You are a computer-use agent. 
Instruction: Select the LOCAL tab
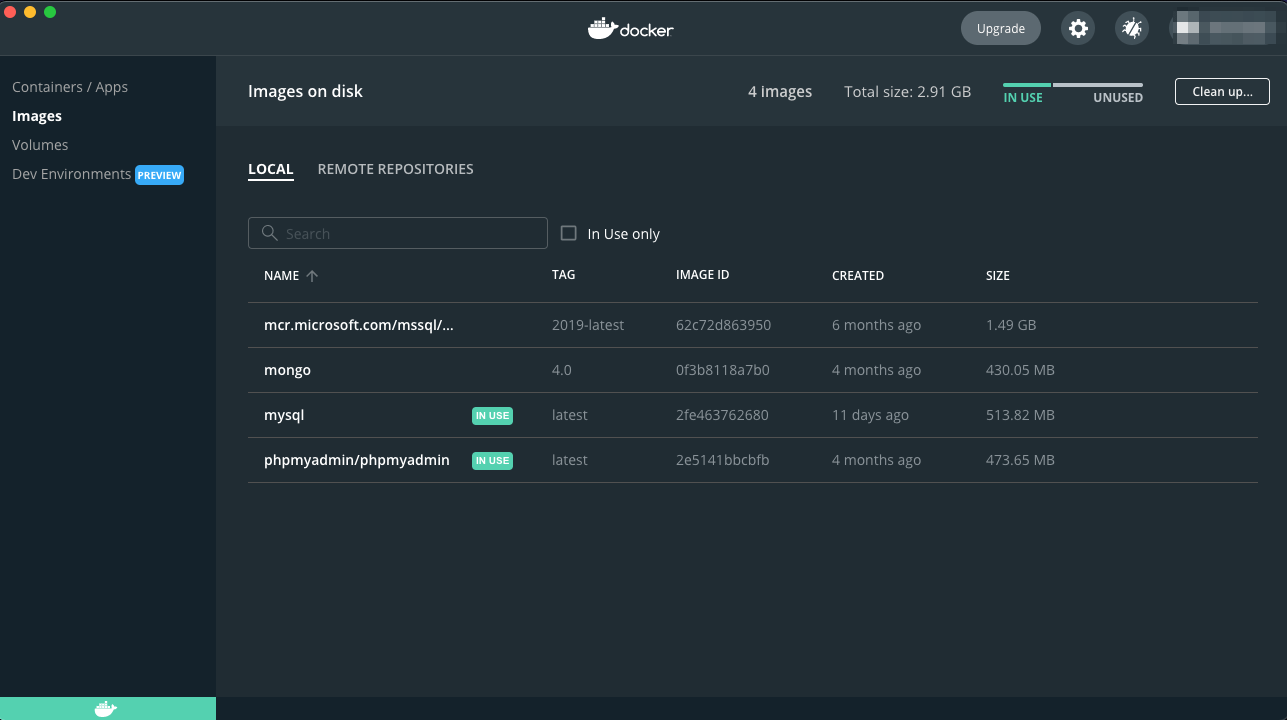270,168
